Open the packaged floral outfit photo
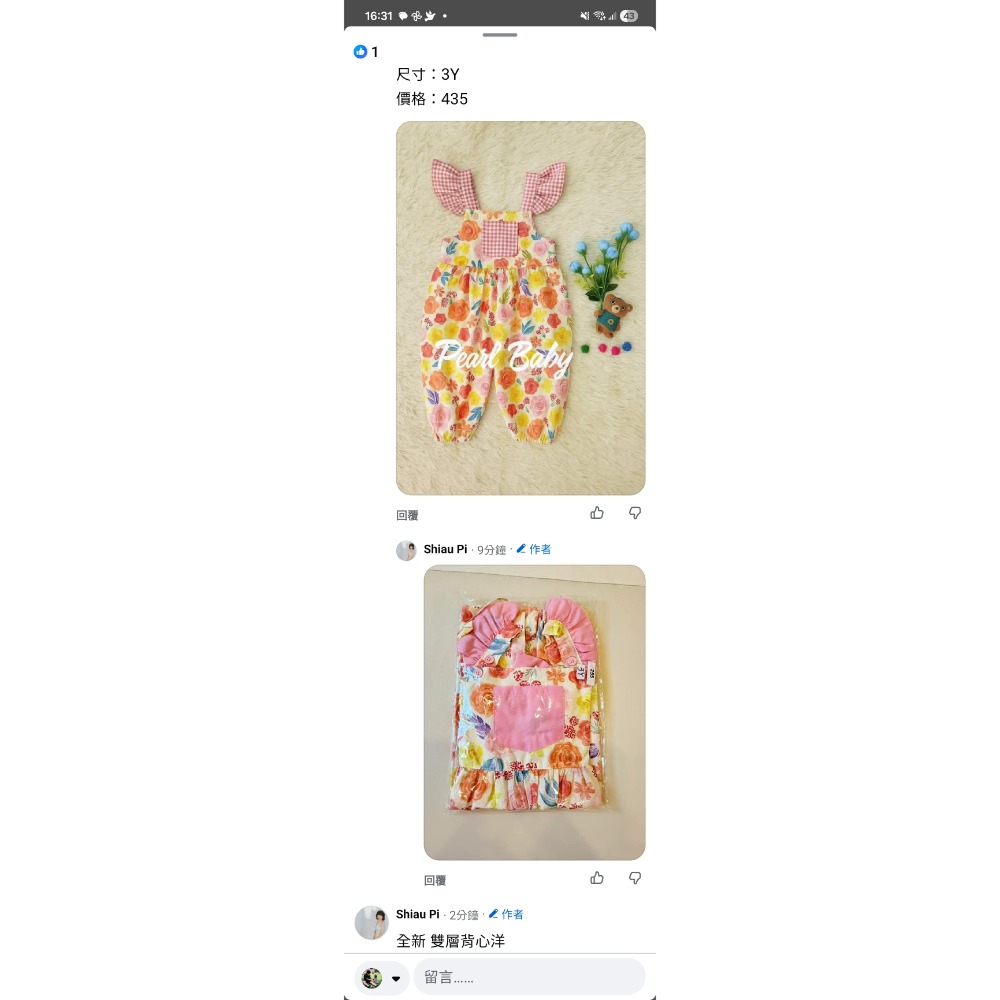Image resolution: width=1000 pixels, height=1000 pixels. click(x=534, y=712)
